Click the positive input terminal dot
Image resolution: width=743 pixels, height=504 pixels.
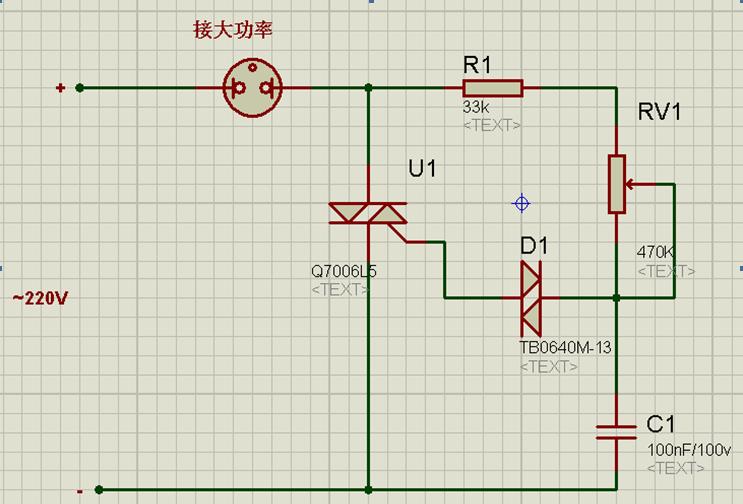point(80,88)
